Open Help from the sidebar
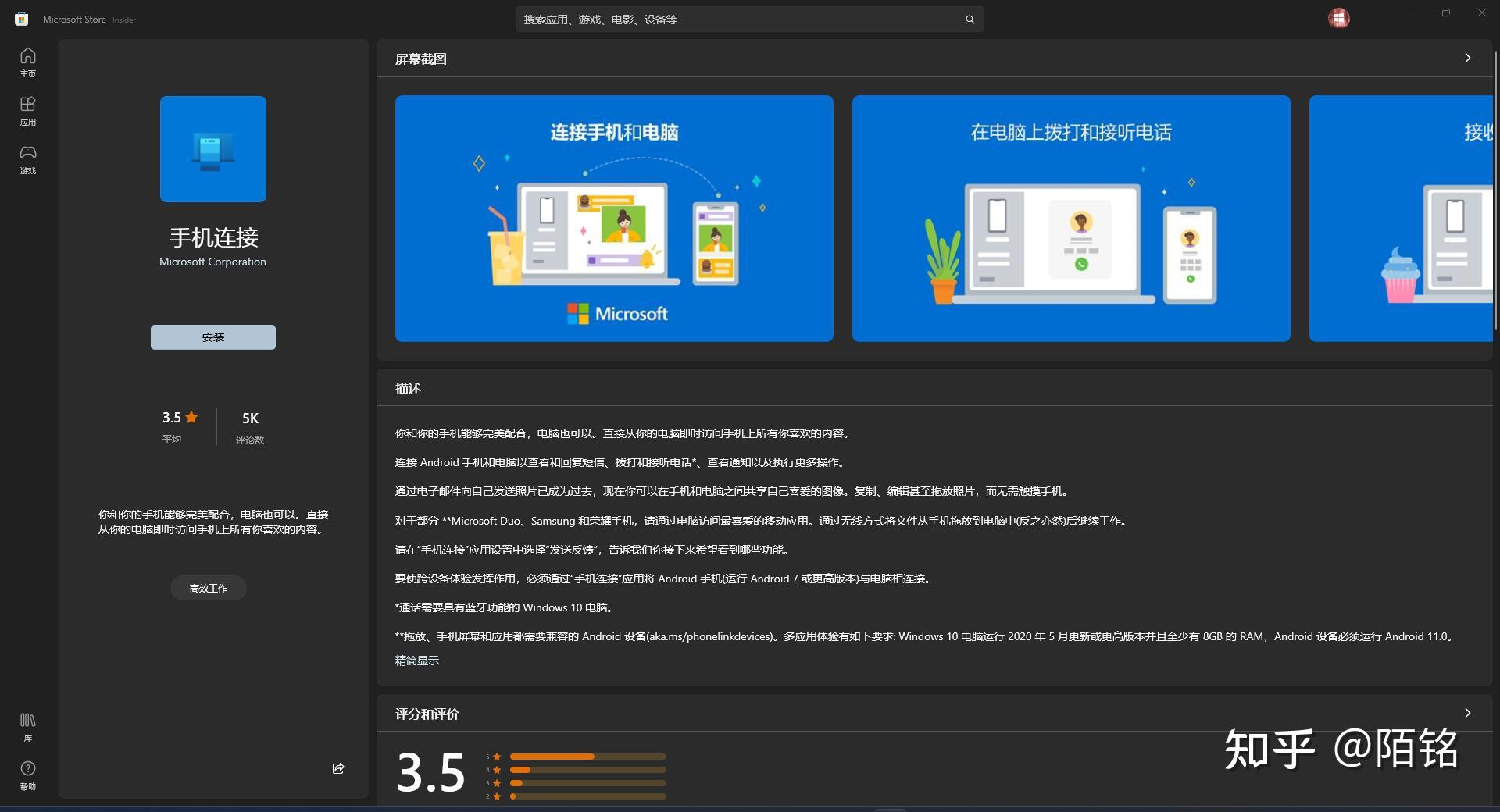 (x=27, y=777)
